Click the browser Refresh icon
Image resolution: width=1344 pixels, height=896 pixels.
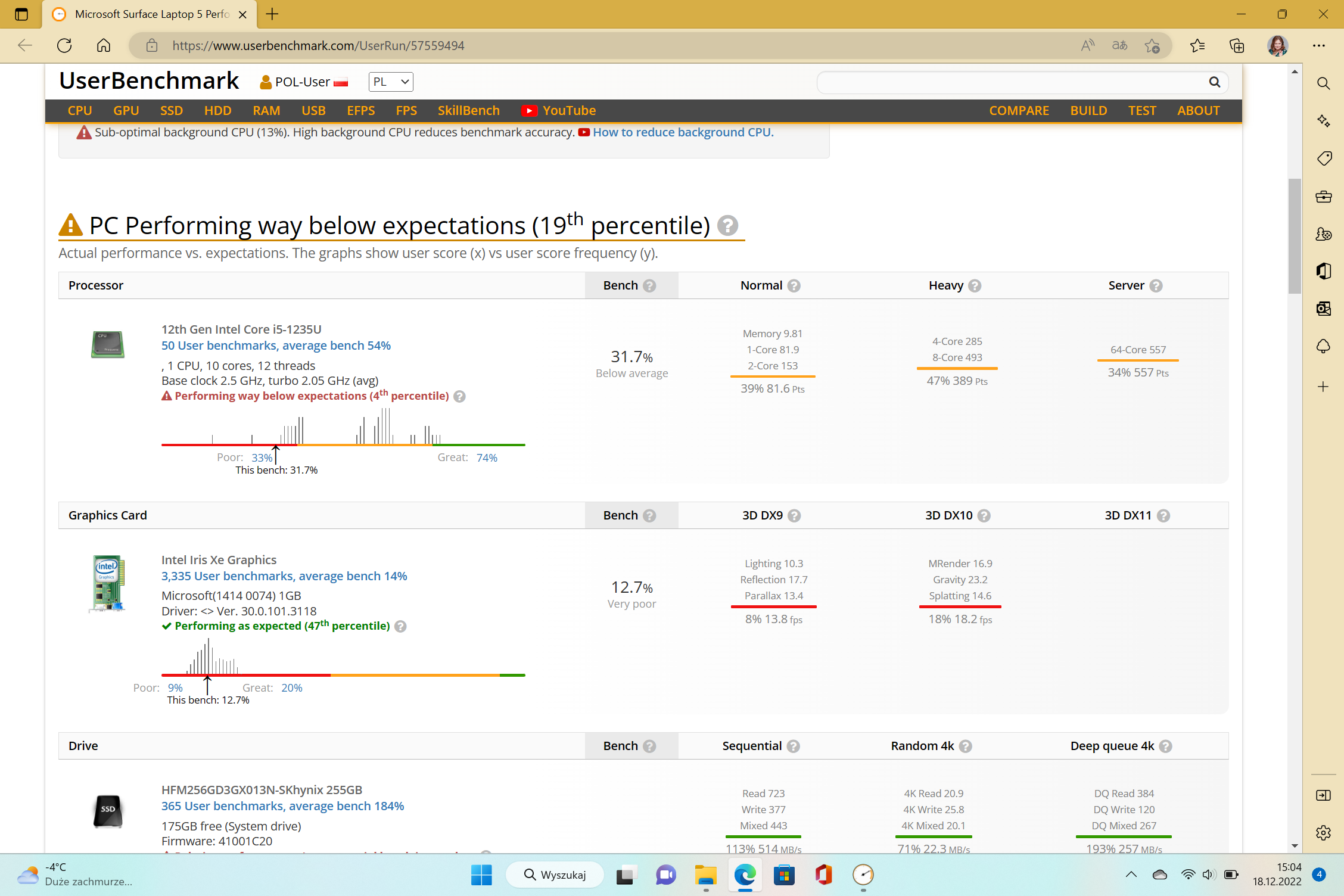click(x=64, y=45)
